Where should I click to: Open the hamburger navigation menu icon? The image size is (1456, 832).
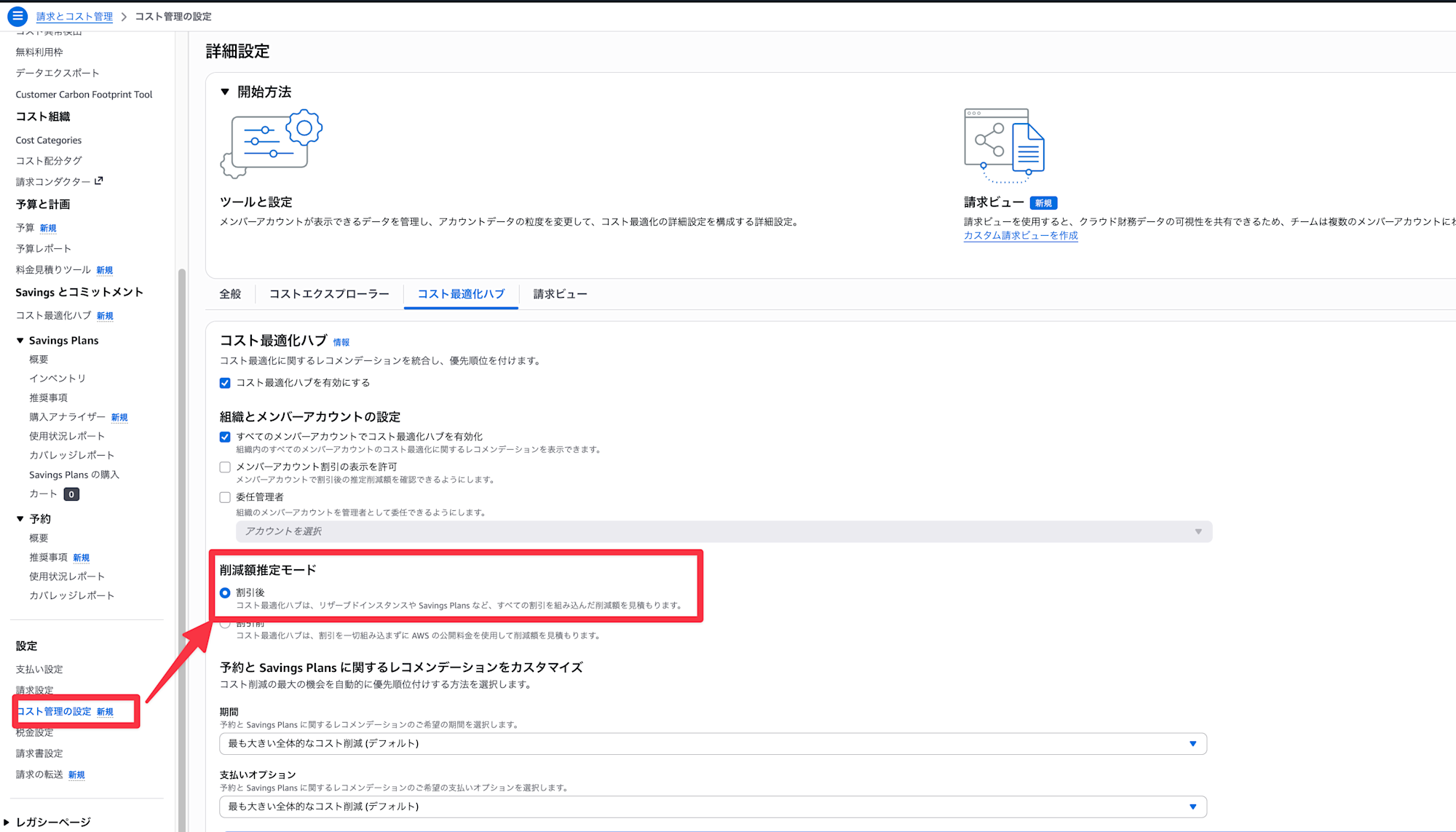point(17,15)
